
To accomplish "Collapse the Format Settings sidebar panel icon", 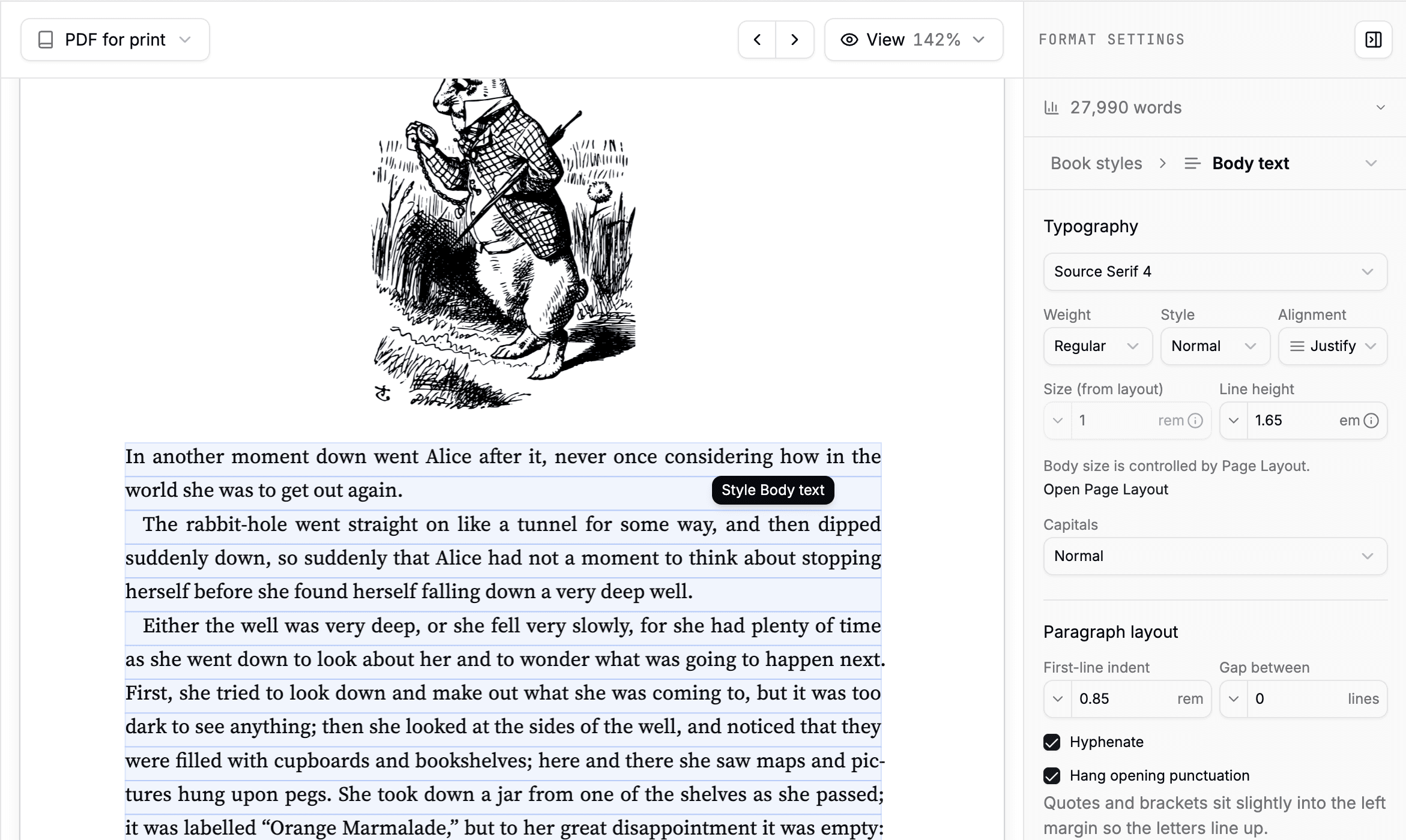I will point(1374,40).
